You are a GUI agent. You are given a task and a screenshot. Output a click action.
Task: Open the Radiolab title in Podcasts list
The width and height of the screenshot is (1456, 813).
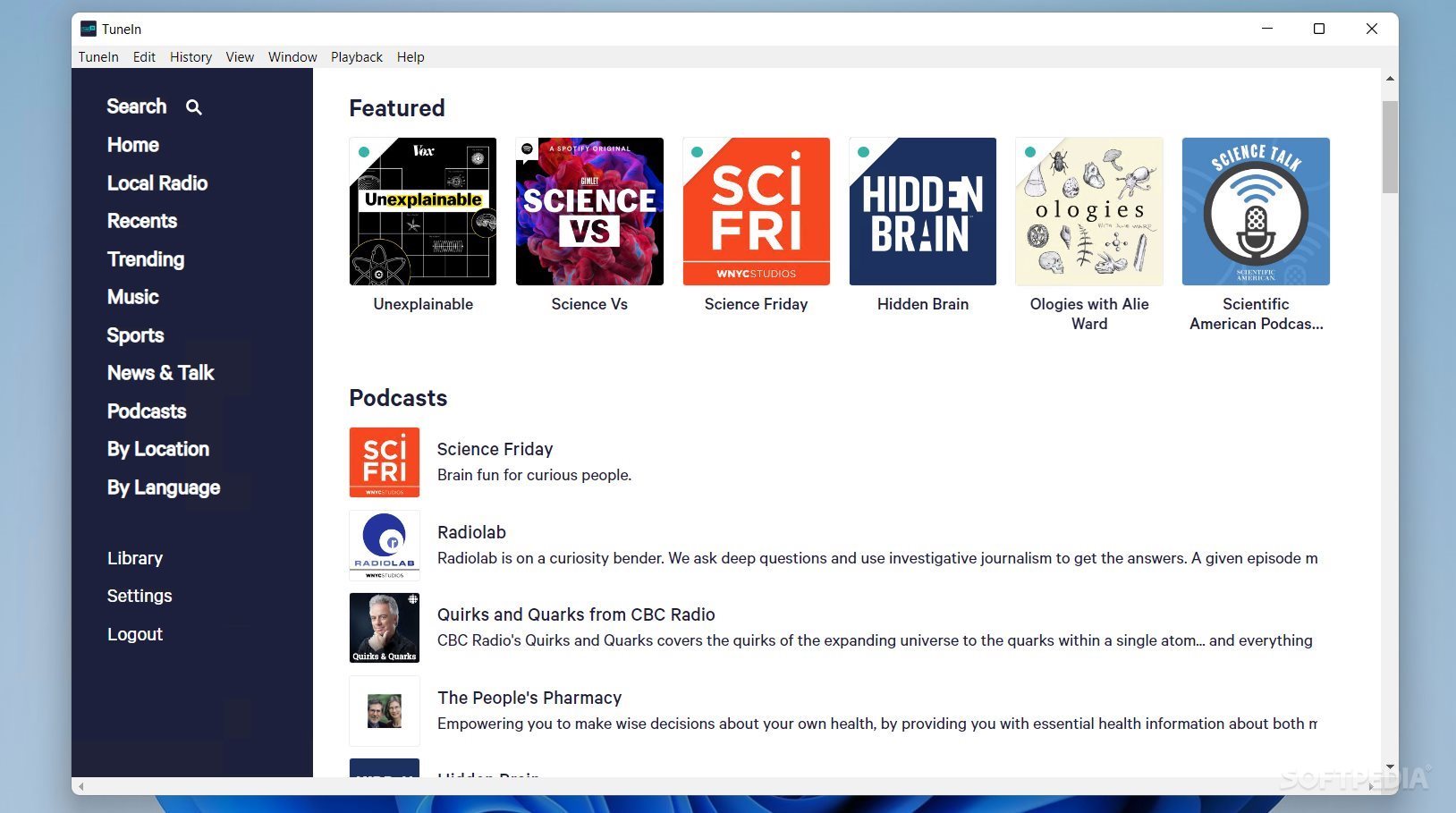tap(471, 532)
